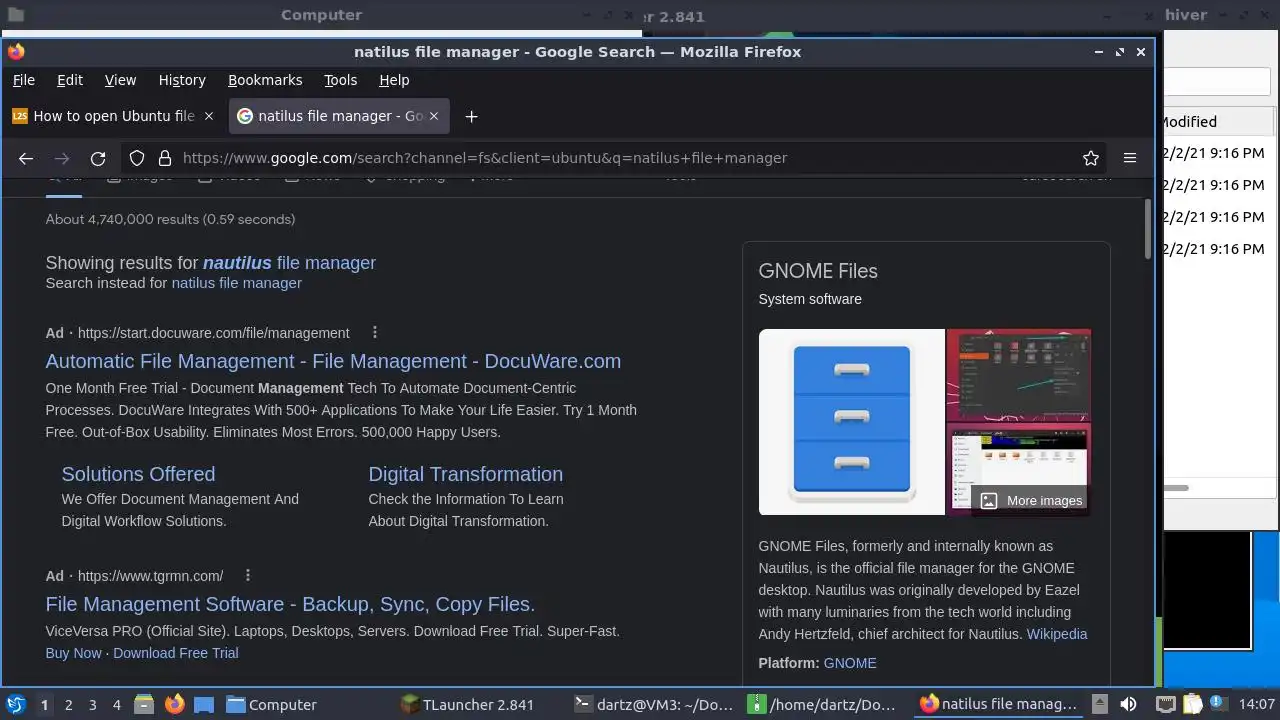Click the Firefox logo in title bar
This screenshot has height=720, width=1280.
click(x=16, y=52)
